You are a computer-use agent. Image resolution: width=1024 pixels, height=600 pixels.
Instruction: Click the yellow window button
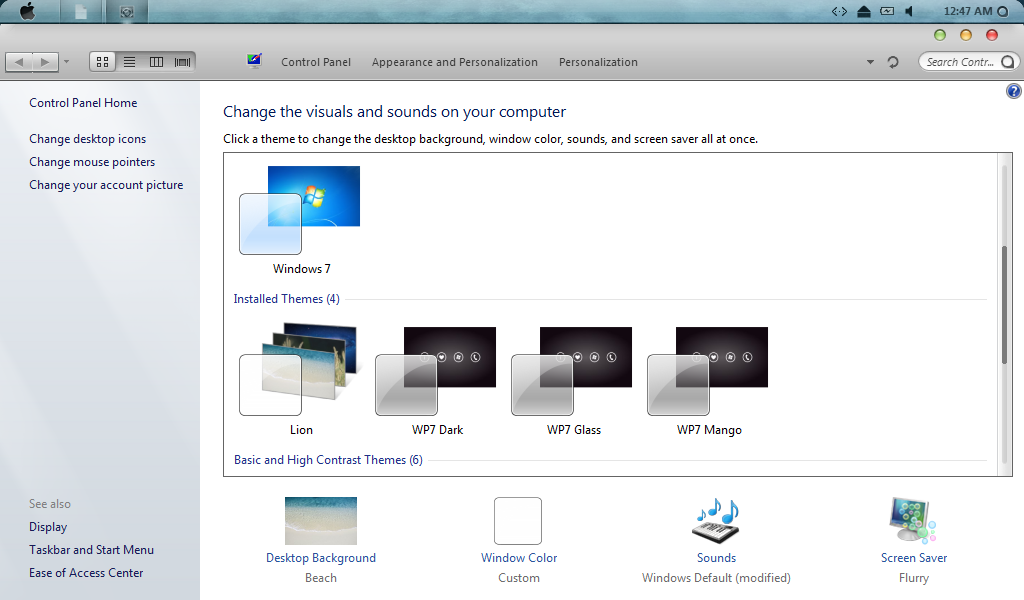(966, 35)
